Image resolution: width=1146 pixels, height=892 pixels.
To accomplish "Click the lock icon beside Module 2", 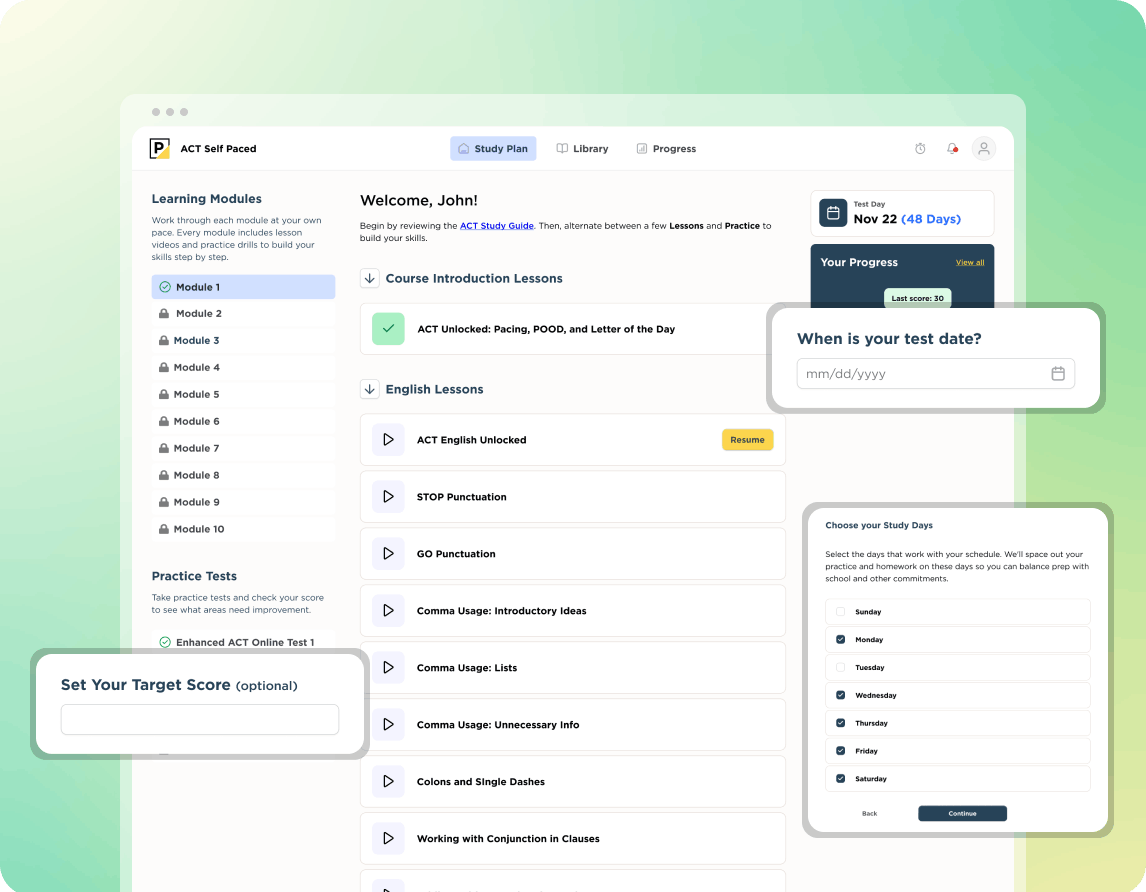I will coord(164,313).
